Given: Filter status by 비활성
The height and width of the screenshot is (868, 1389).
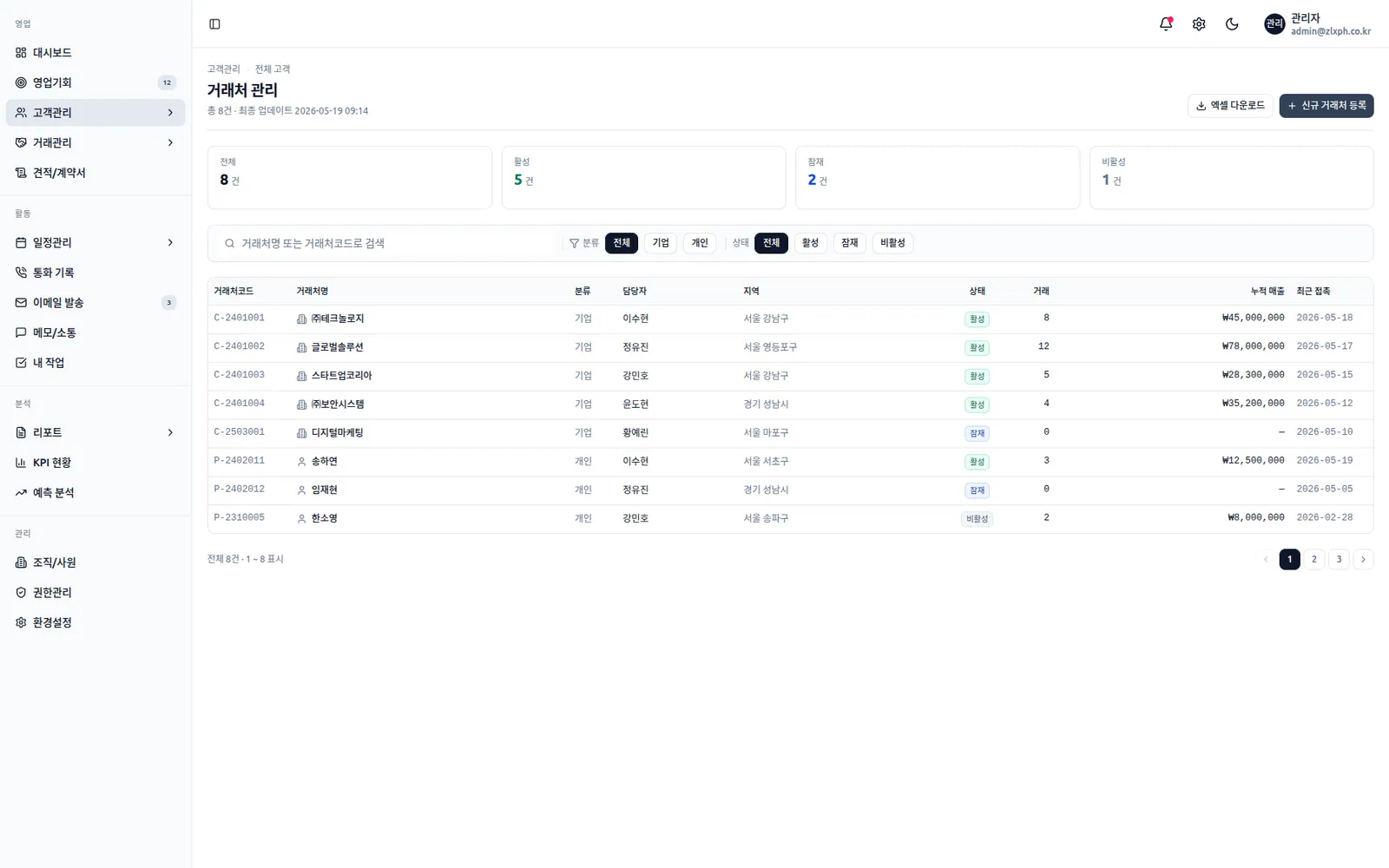Looking at the screenshot, I should [892, 243].
